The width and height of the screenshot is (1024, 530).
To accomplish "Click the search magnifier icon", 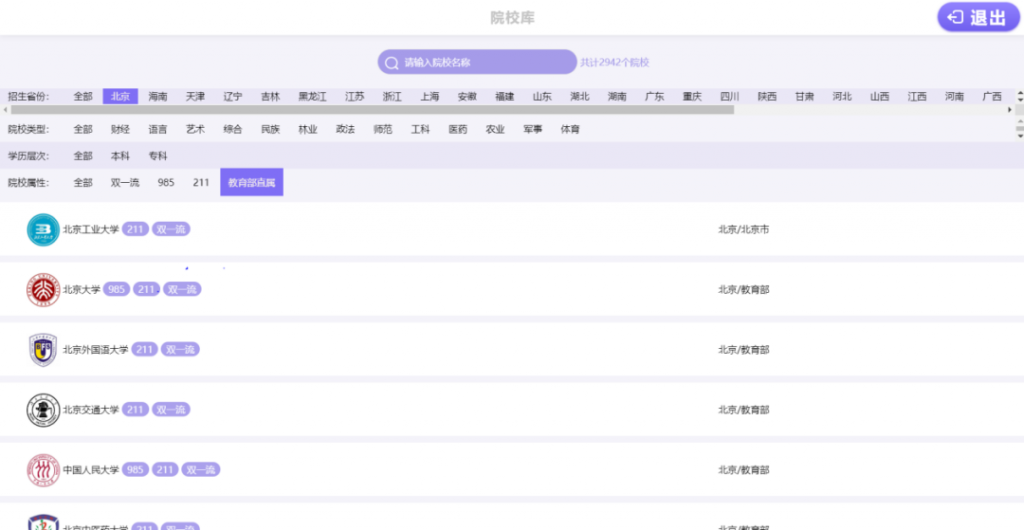I will point(391,63).
